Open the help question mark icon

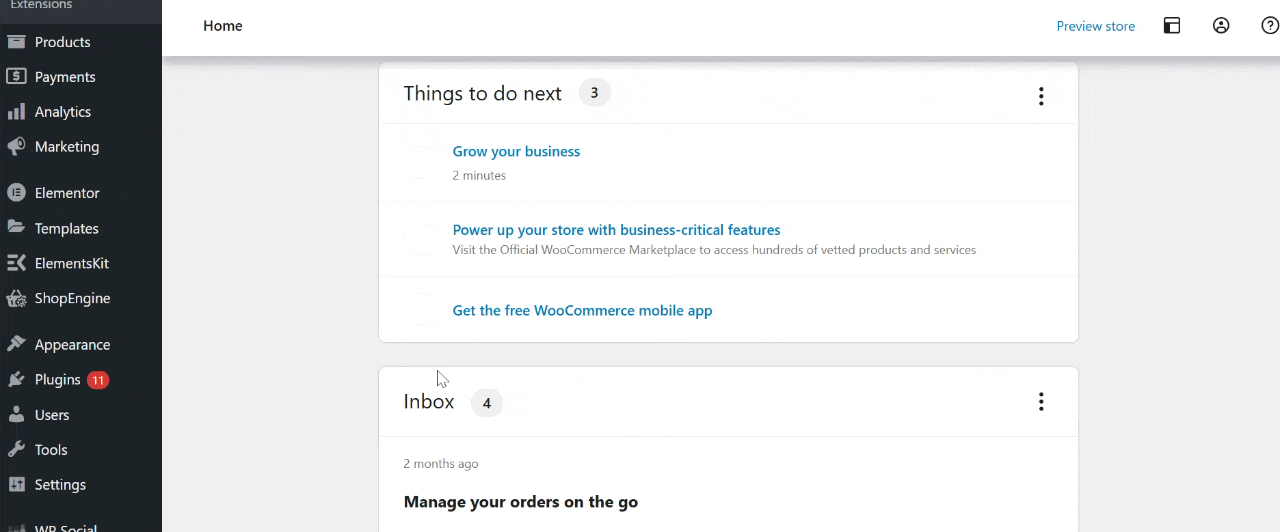1270,26
